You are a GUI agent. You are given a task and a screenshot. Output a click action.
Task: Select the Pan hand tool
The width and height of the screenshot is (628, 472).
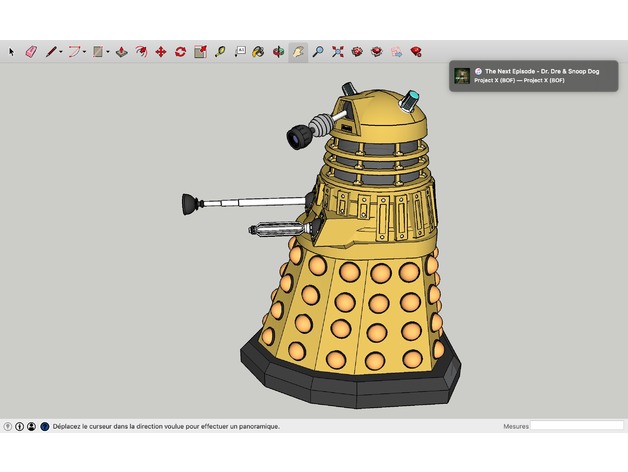tap(298, 51)
